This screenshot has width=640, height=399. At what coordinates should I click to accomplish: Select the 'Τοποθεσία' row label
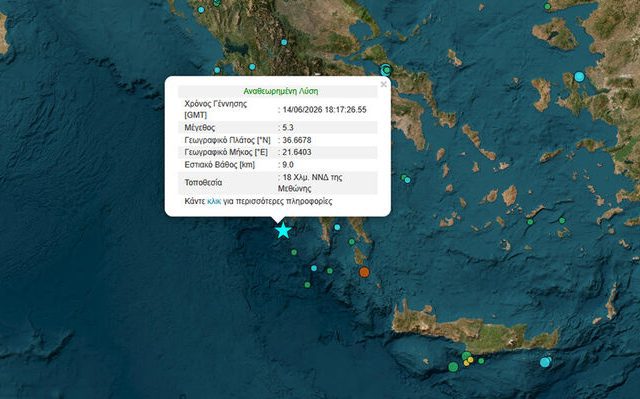point(203,183)
